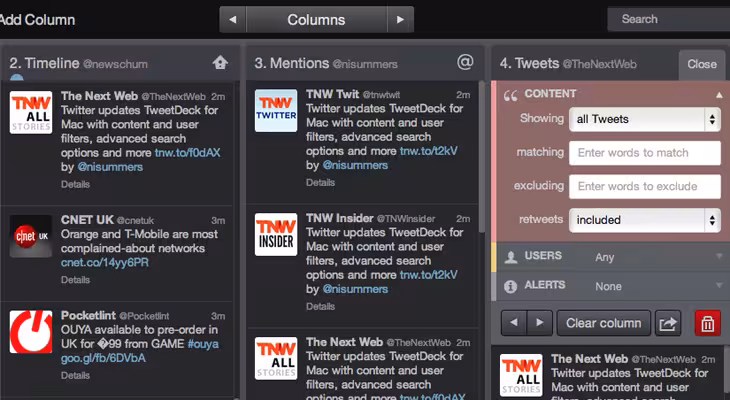730x400 pixels.
Task: Open TNW Insider avatar in Mentions
Action: coord(276,235)
